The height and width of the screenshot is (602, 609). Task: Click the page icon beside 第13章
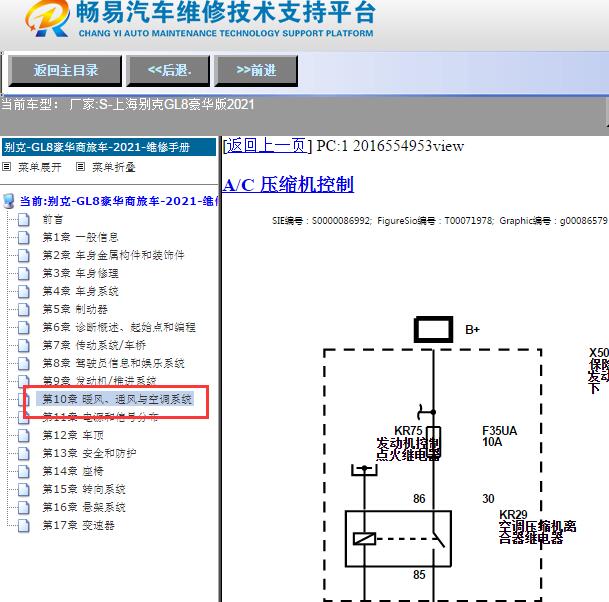coord(24,453)
